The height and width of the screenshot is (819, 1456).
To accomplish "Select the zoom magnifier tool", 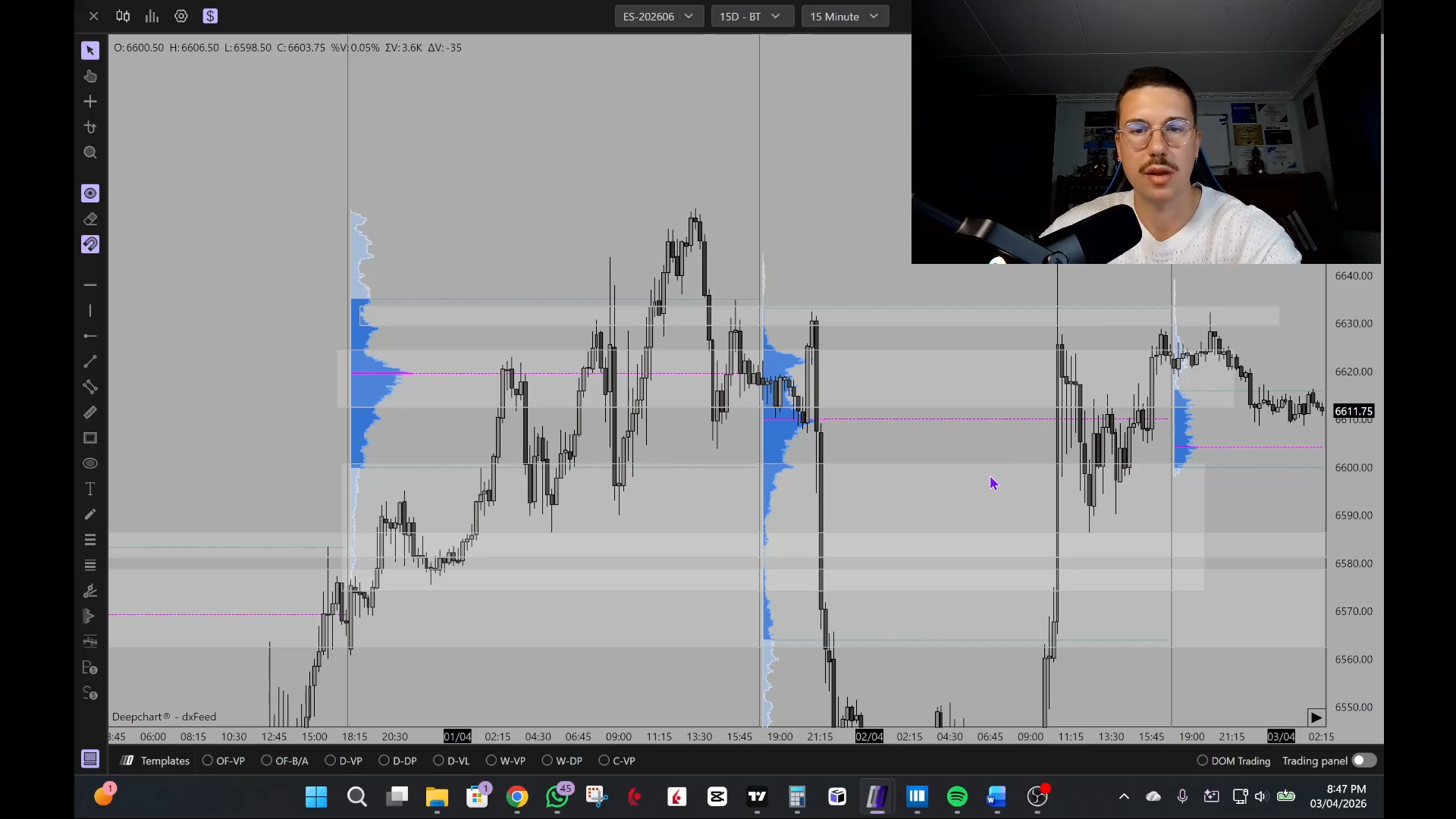I will tap(90, 152).
